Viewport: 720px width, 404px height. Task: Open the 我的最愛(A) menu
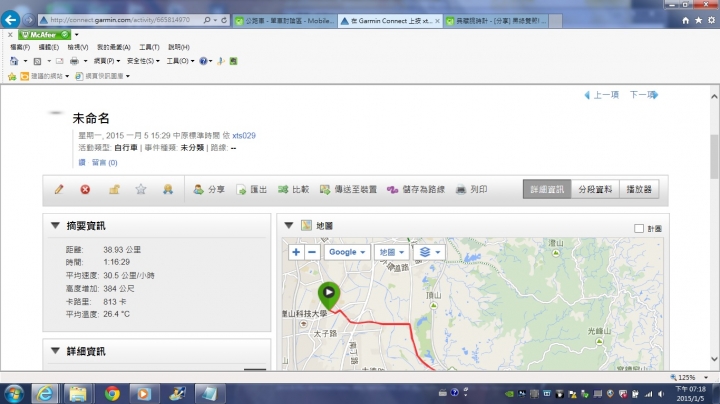click(113, 47)
